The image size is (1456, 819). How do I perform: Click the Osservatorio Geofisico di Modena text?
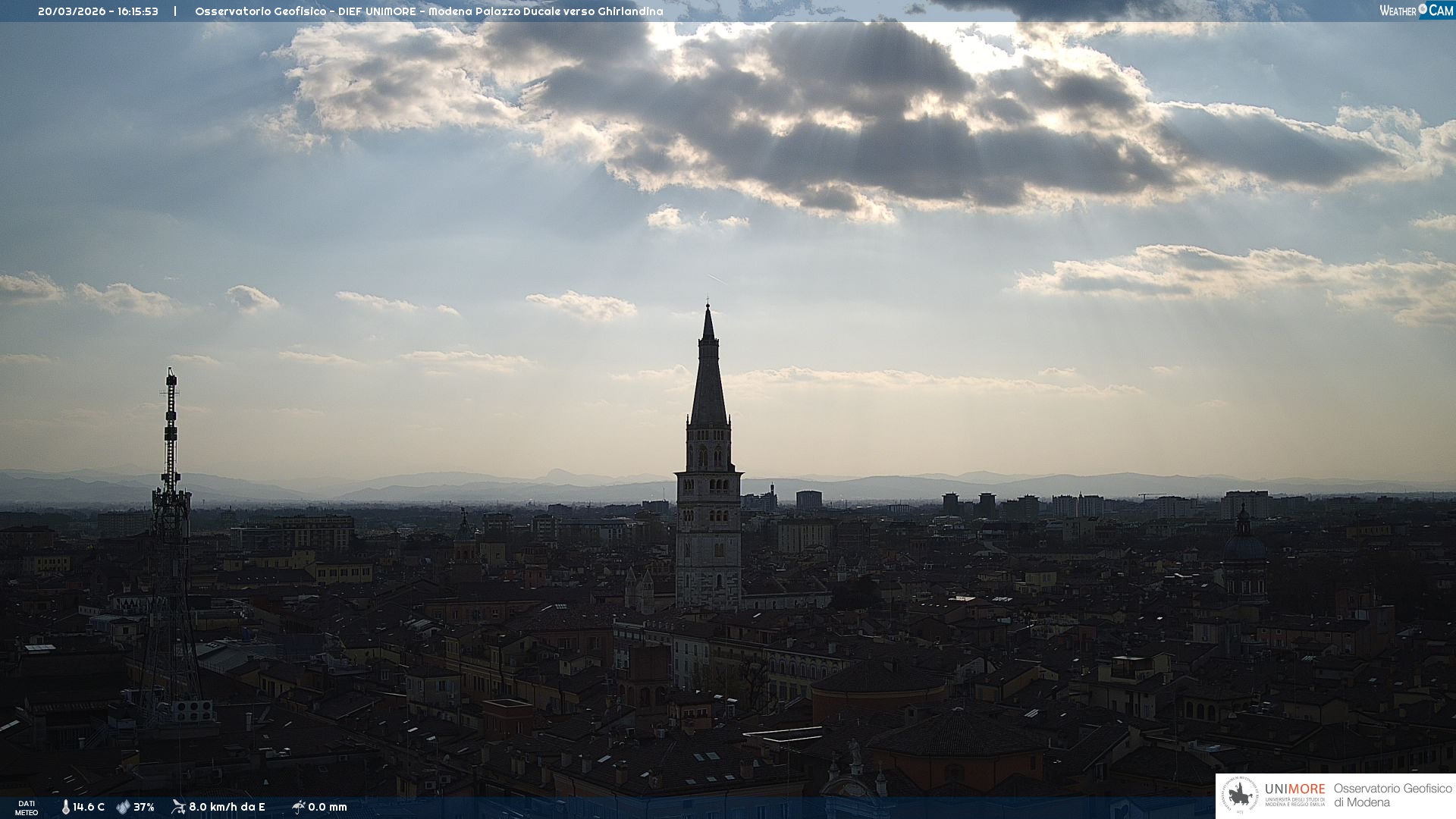click(x=1392, y=795)
